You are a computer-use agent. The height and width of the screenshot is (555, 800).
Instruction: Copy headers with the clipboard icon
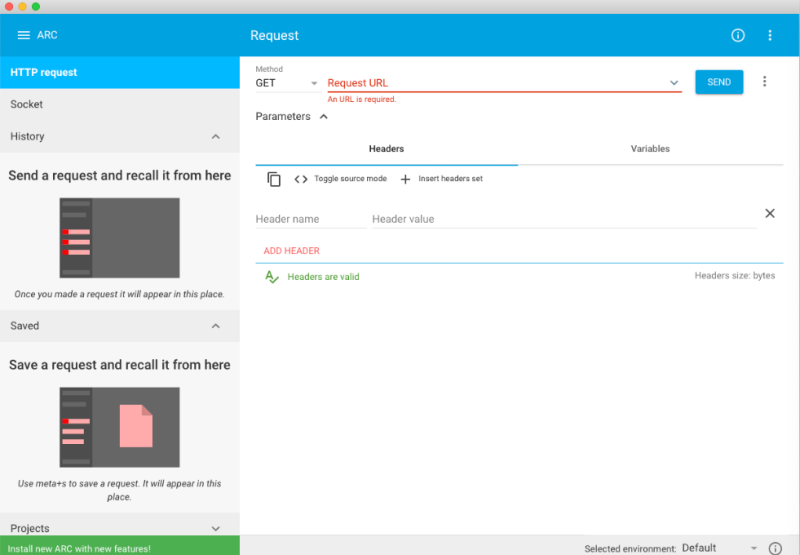tap(274, 179)
